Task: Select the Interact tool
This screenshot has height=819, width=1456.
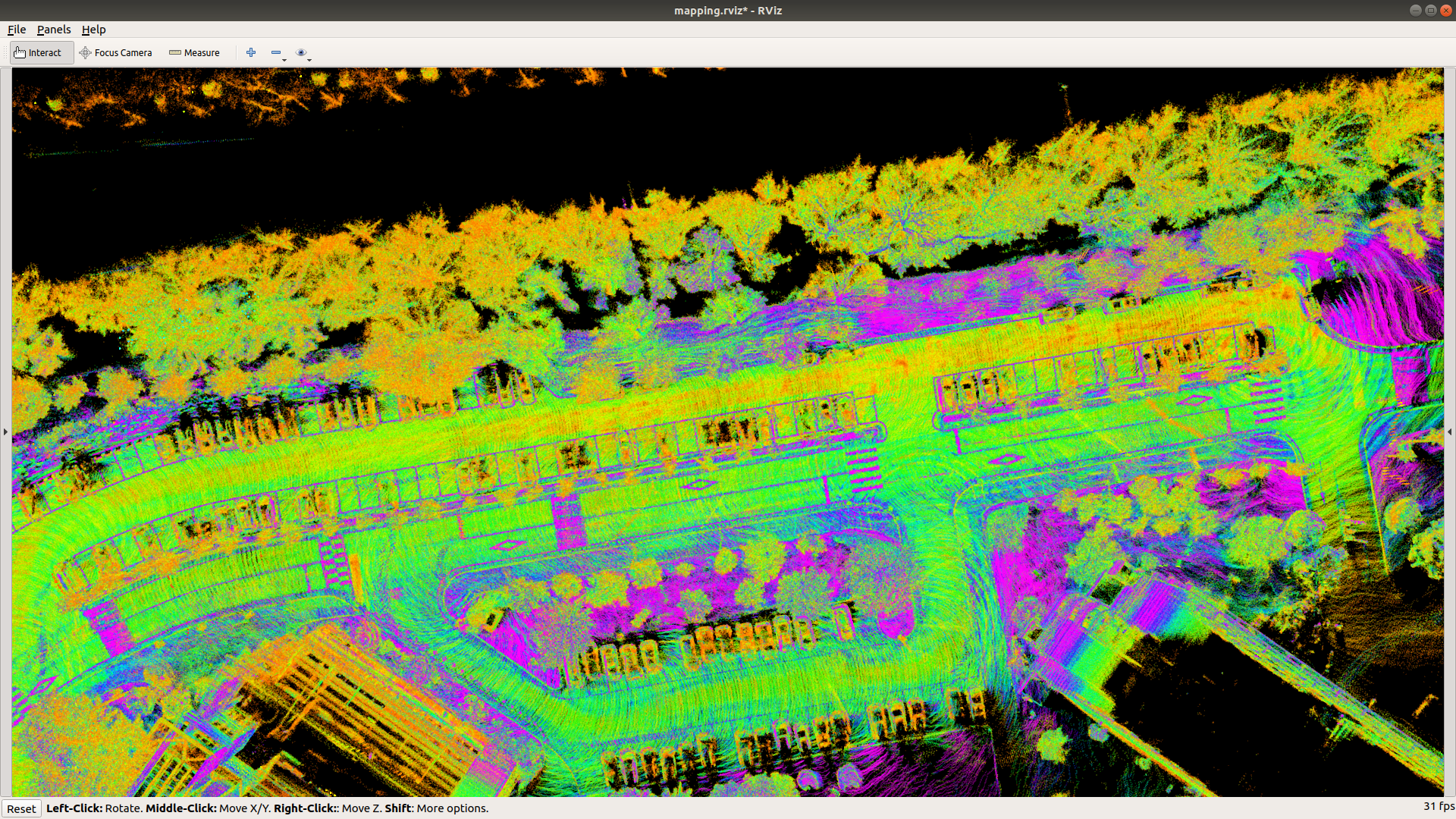Action: pos(41,52)
